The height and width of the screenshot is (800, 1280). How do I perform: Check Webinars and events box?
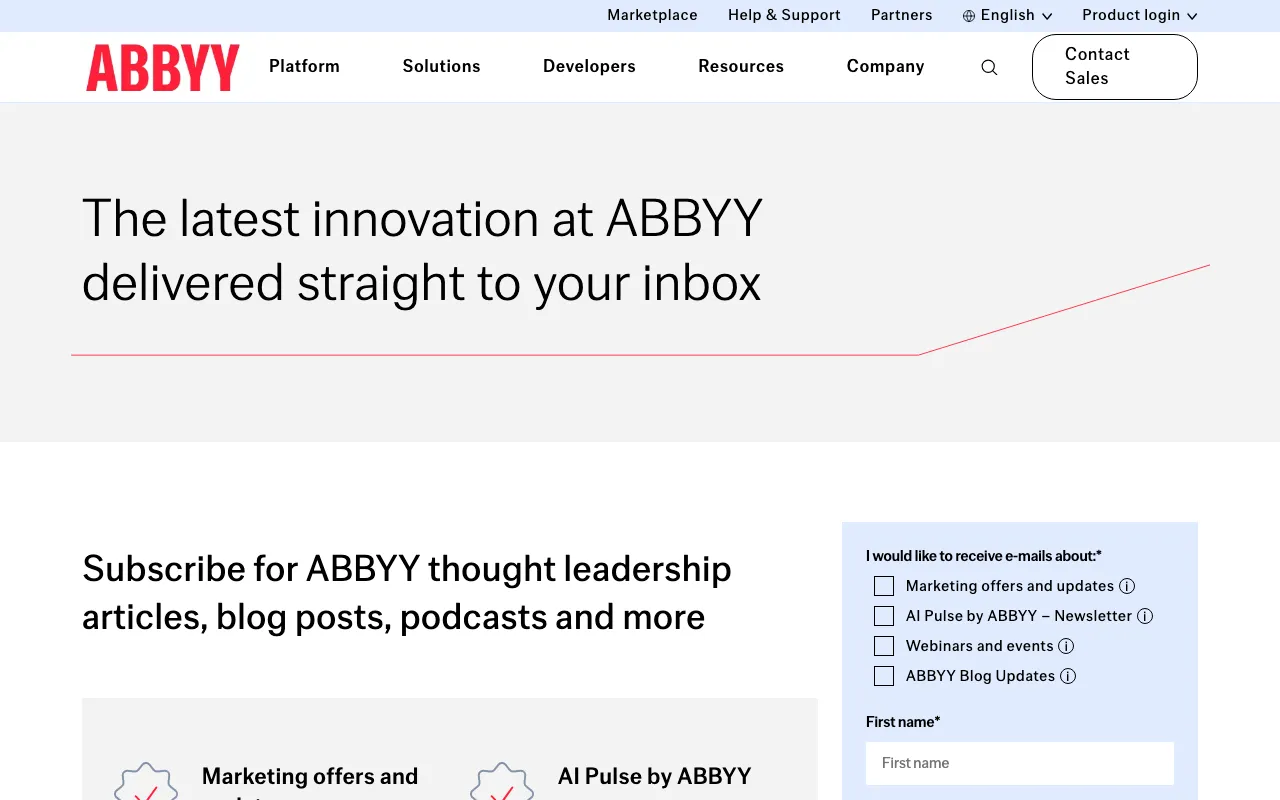click(884, 646)
